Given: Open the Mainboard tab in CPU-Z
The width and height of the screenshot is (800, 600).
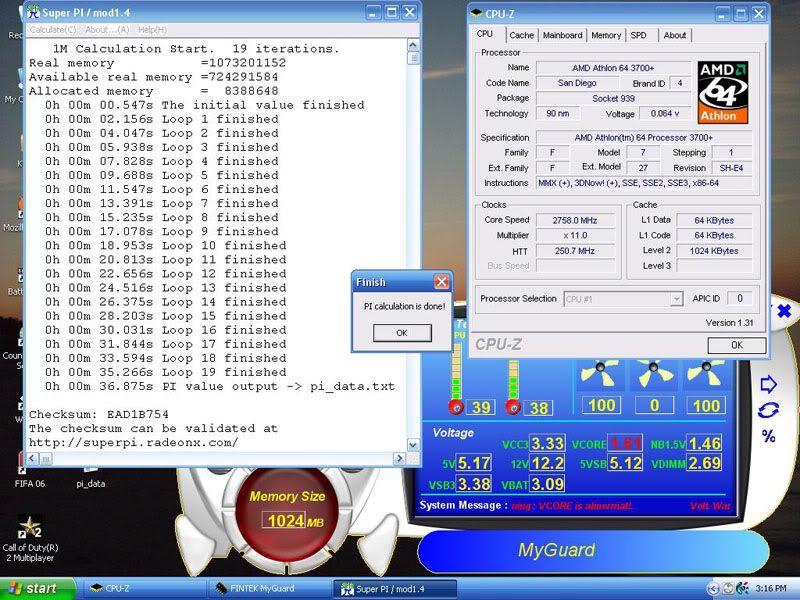Looking at the screenshot, I should click(x=562, y=35).
